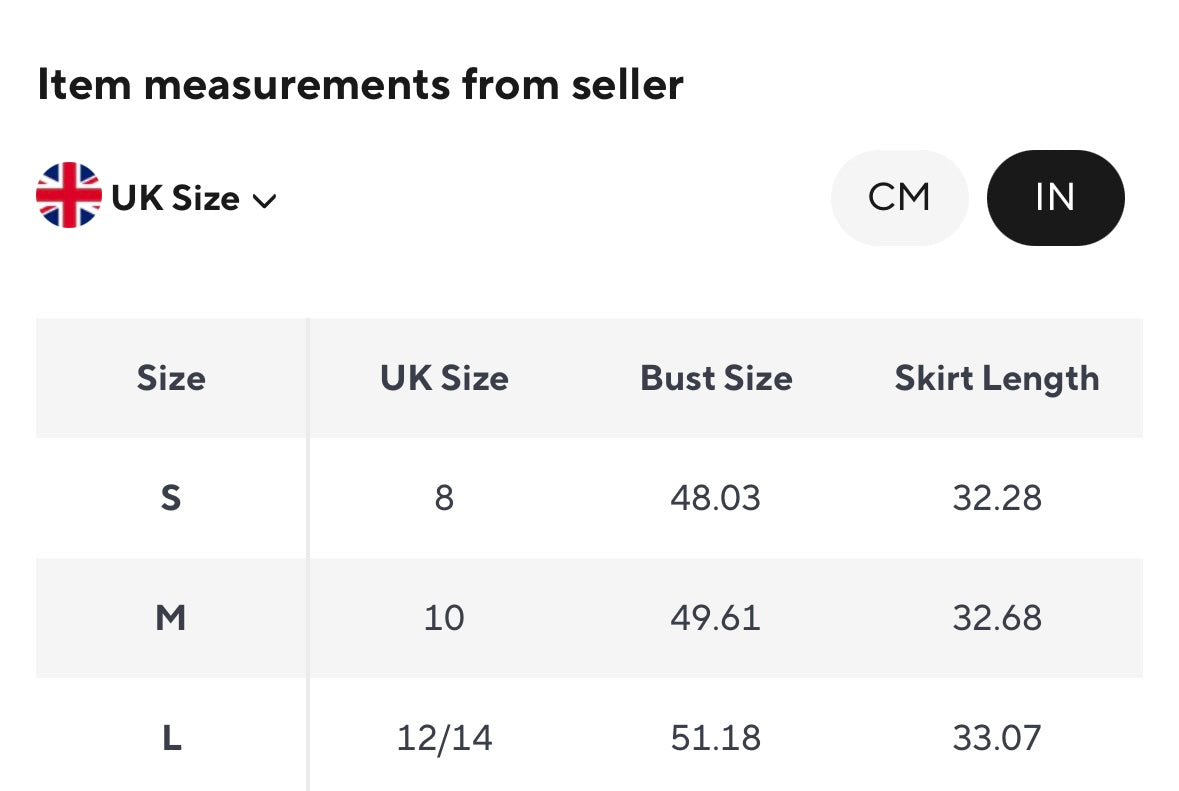
Task: Click bust measurement 49.61
Action: coord(716,618)
